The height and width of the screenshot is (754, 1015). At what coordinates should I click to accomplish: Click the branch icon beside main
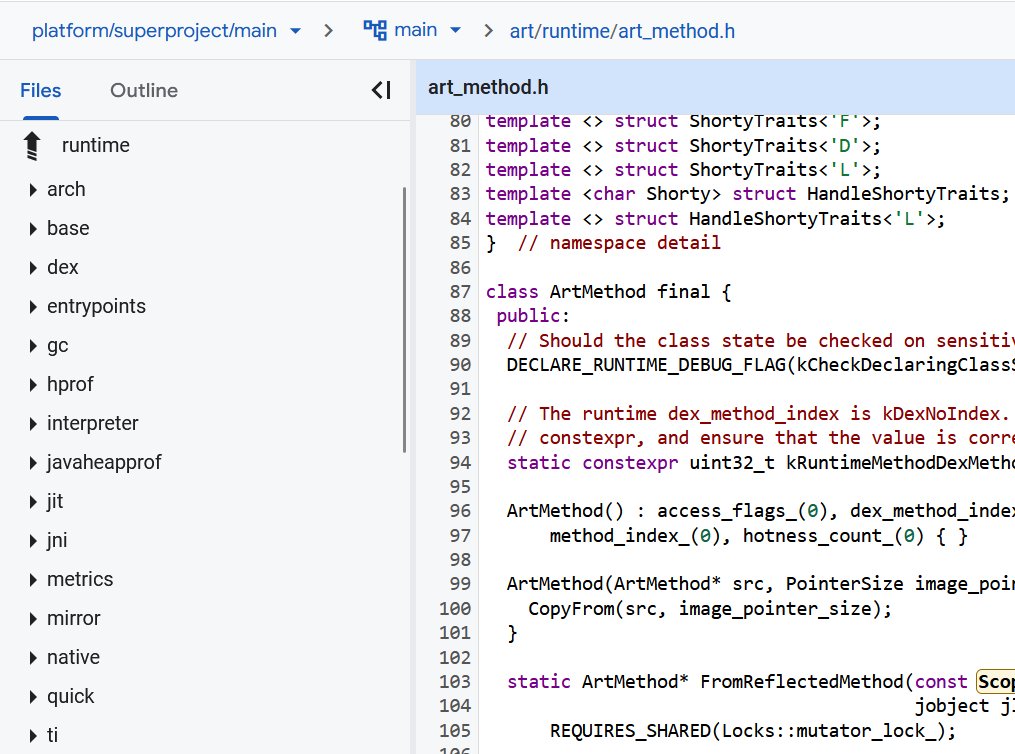point(375,30)
